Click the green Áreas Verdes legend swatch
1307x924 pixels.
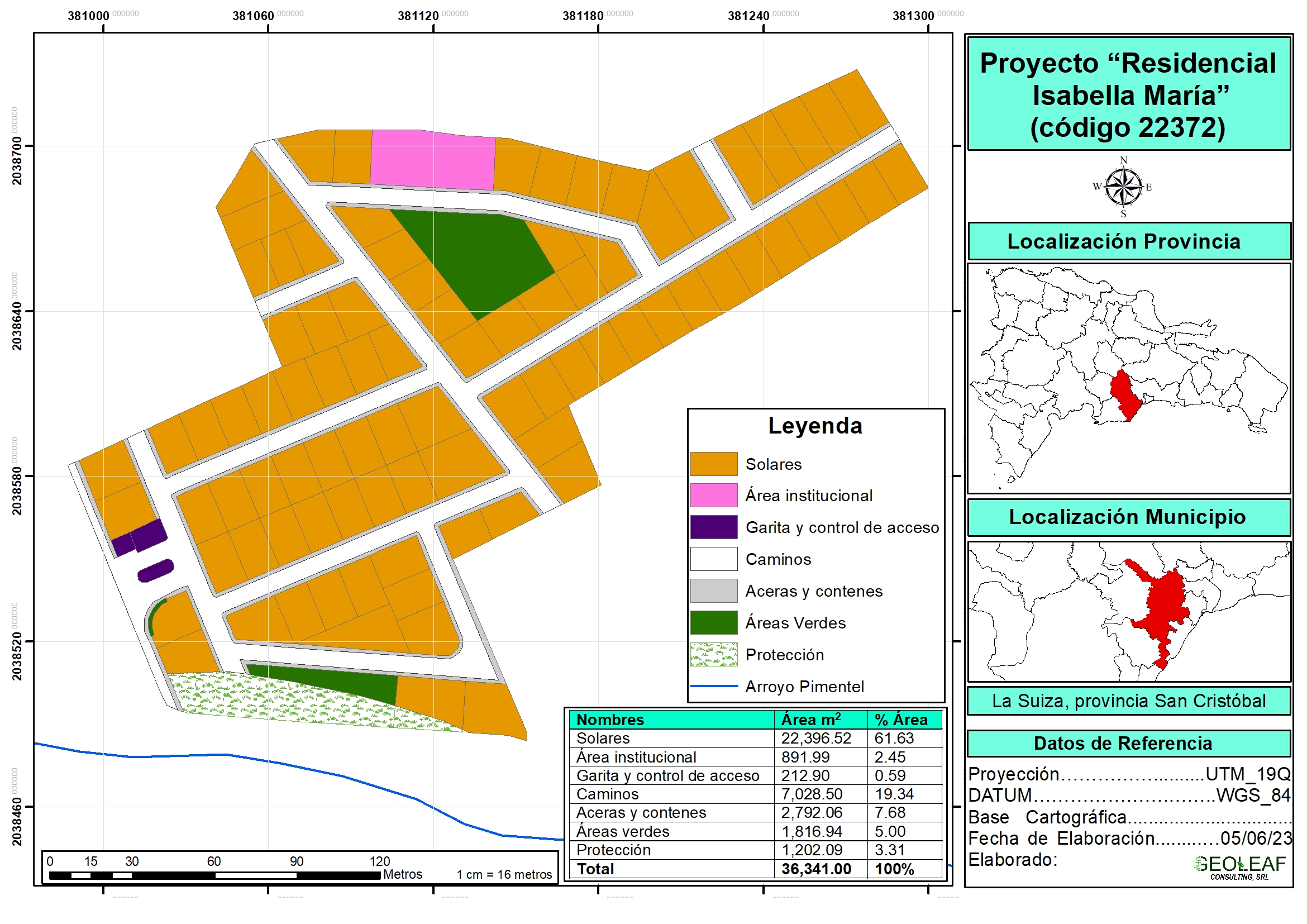713,622
